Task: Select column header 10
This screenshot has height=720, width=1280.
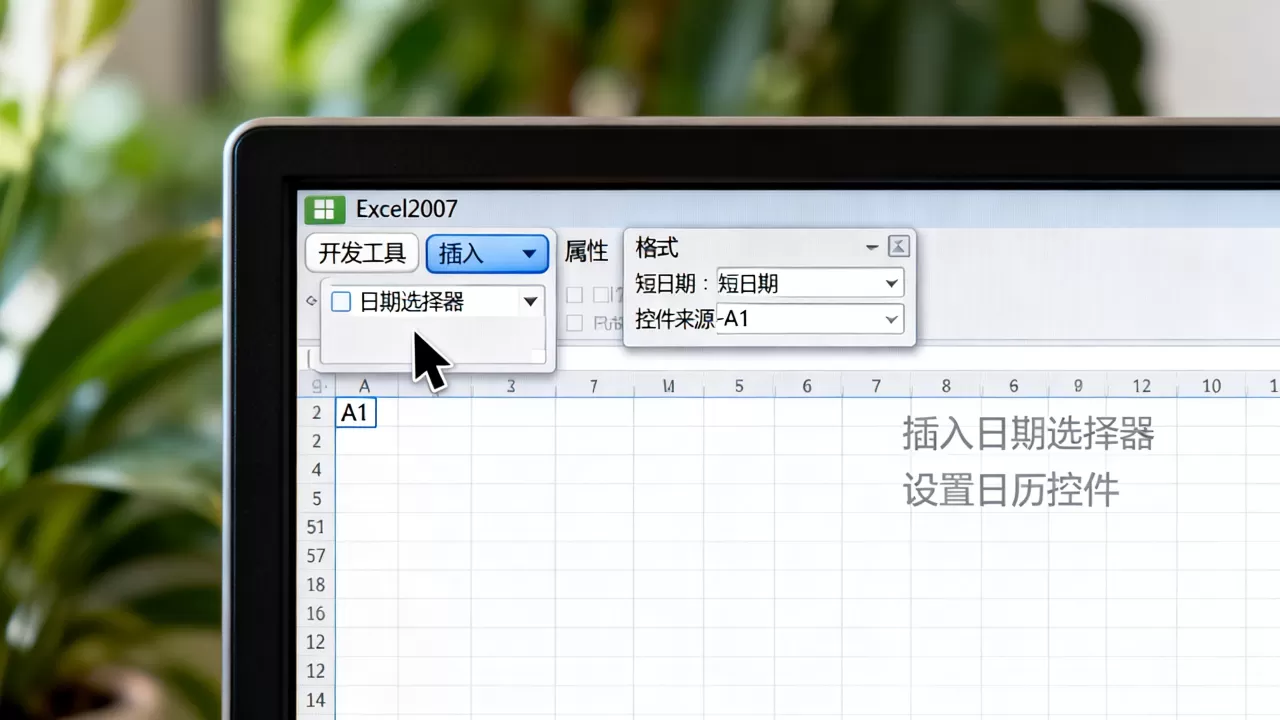Action: 1211,386
